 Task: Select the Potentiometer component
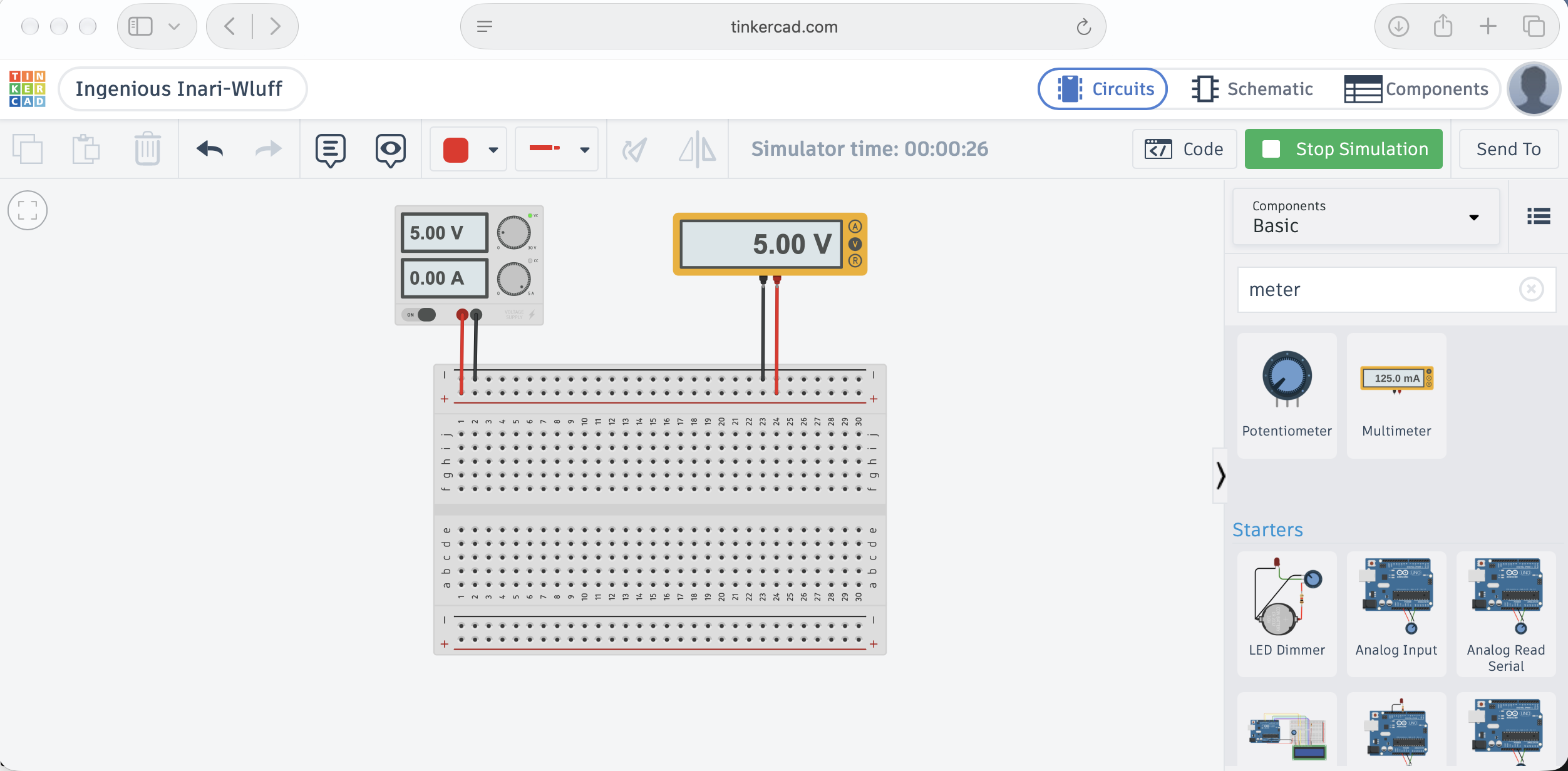pos(1287,396)
